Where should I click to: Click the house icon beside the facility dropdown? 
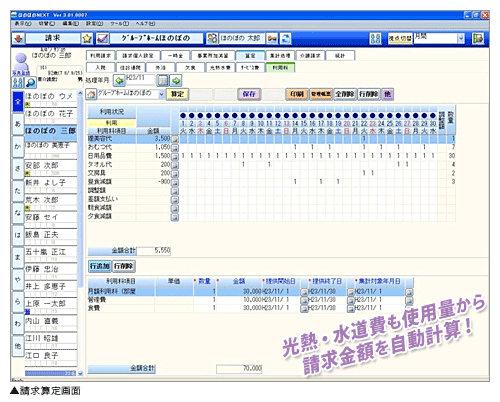pyautogui.click(x=91, y=95)
